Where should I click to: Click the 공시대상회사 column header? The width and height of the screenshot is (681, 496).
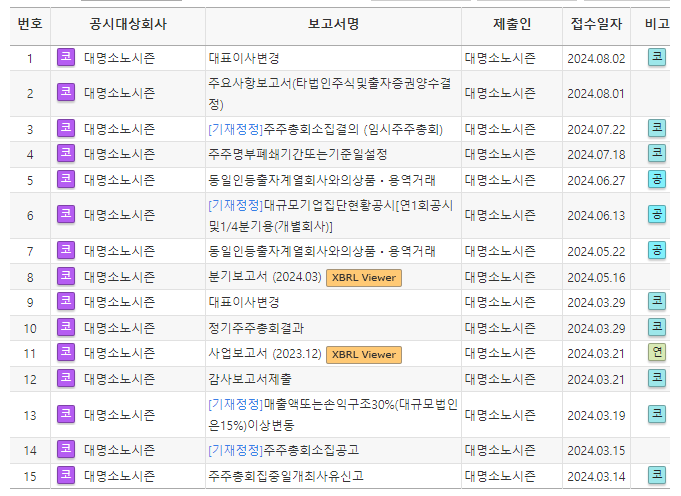pyautogui.click(x=128, y=23)
